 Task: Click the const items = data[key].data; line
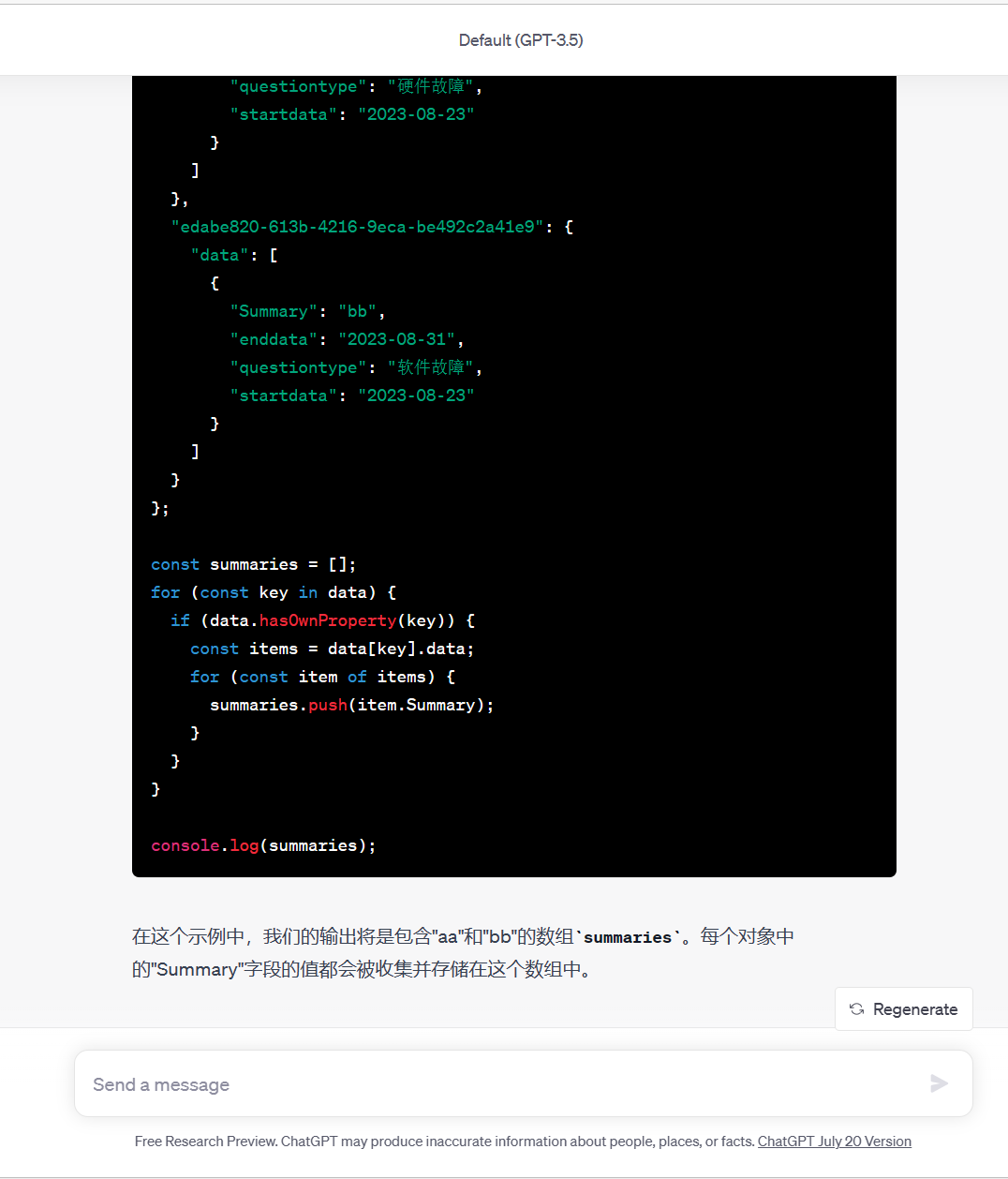pos(332,649)
